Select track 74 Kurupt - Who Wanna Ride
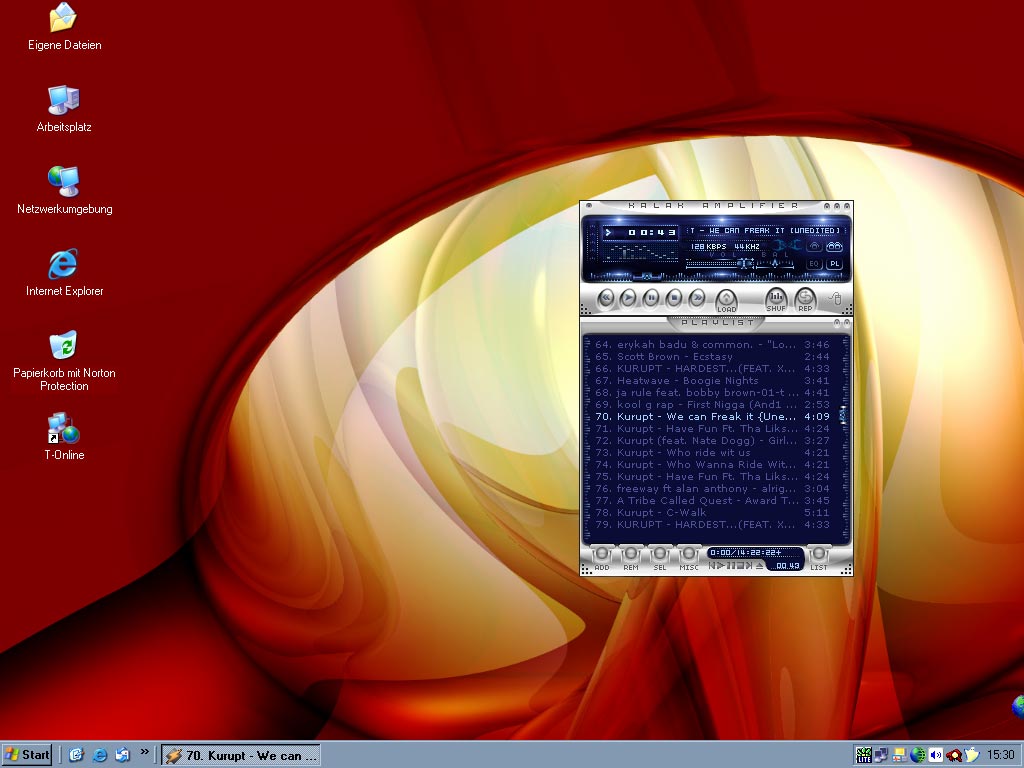The image size is (1024, 768). point(712,464)
